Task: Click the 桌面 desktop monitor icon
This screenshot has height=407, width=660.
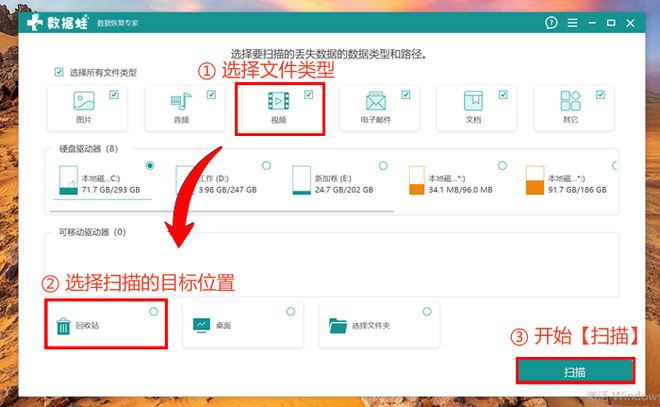Action: [202, 325]
